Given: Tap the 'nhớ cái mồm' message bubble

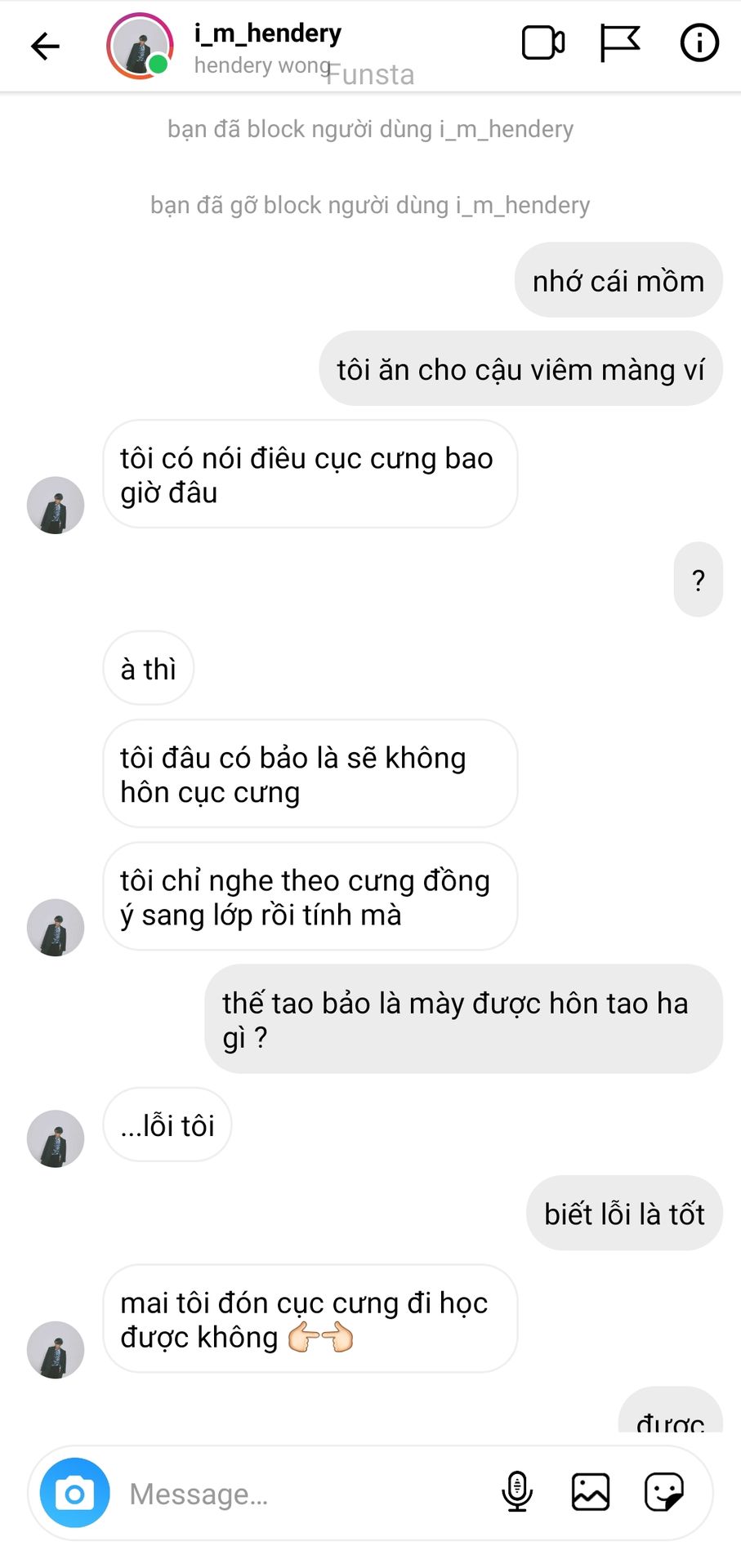Looking at the screenshot, I should point(618,280).
